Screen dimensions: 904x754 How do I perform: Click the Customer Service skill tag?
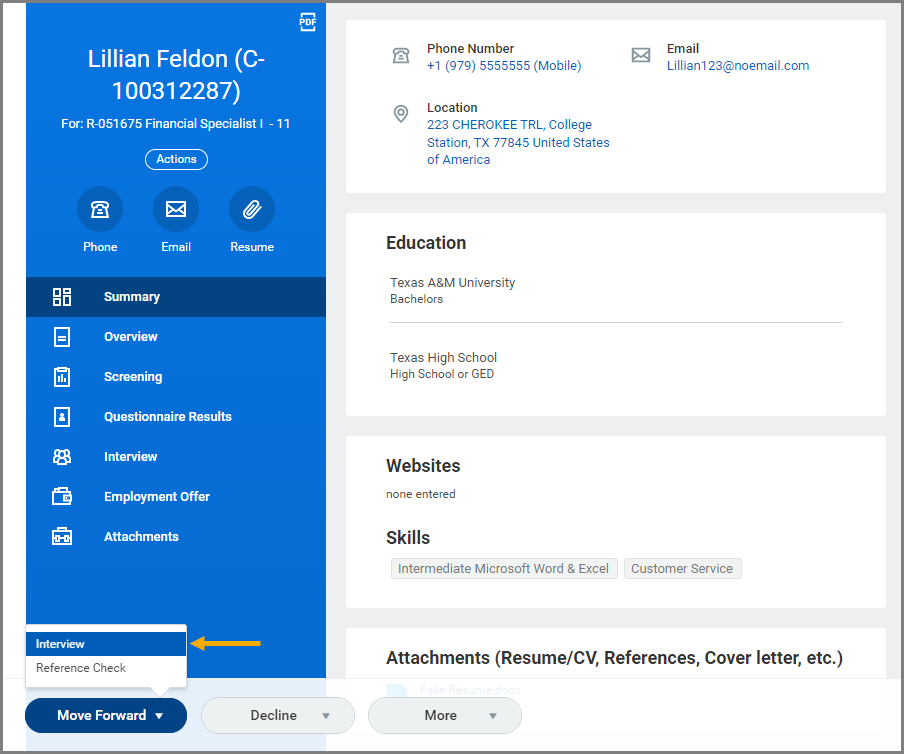(682, 569)
